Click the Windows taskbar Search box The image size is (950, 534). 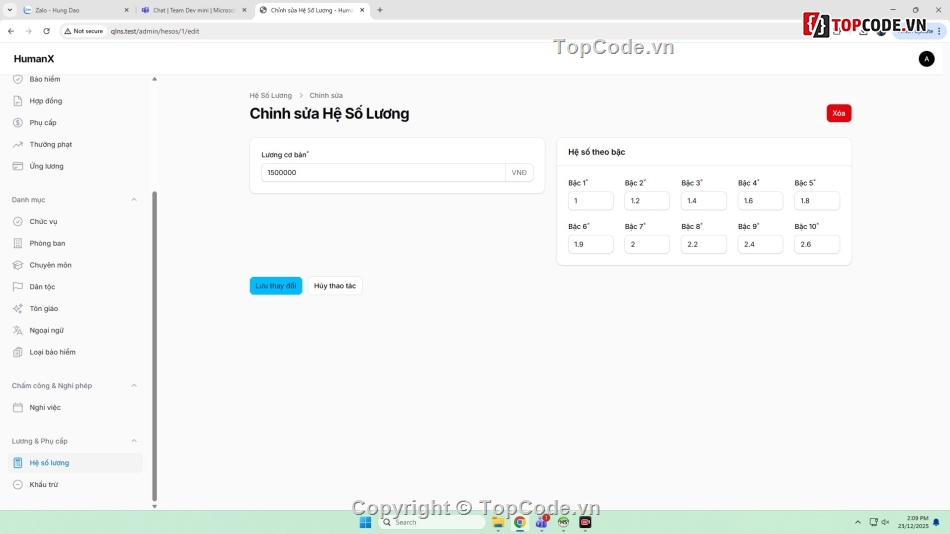(433, 522)
